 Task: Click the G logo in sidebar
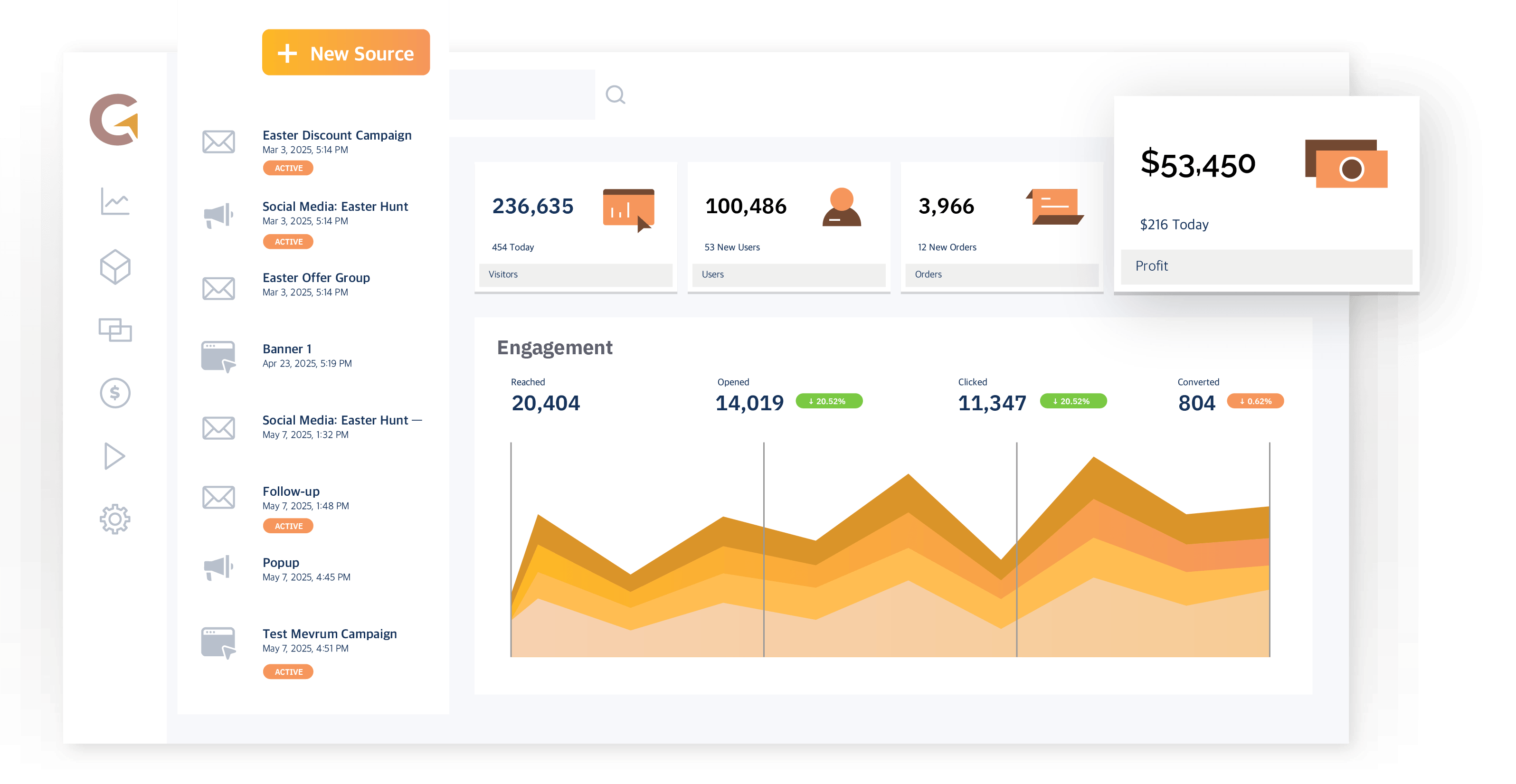click(x=115, y=119)
